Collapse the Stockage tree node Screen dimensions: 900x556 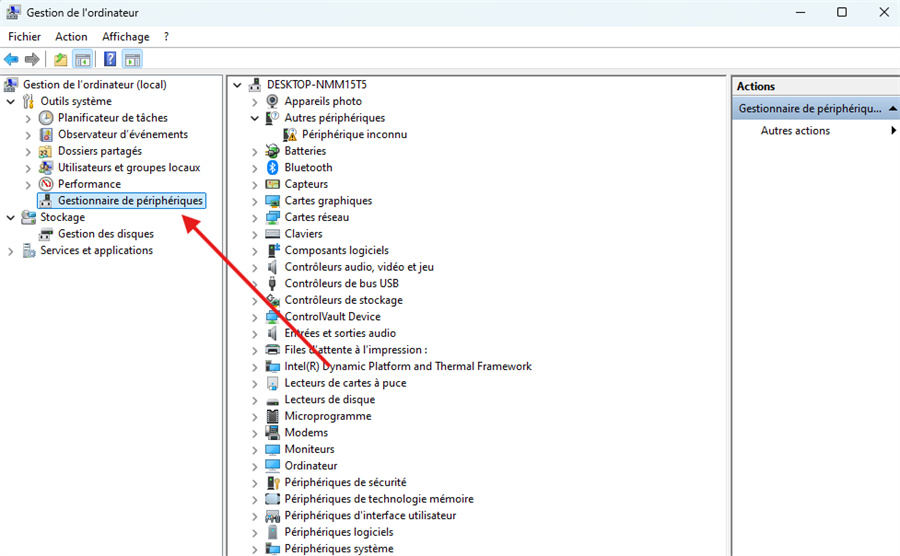(x=10, y=217)
